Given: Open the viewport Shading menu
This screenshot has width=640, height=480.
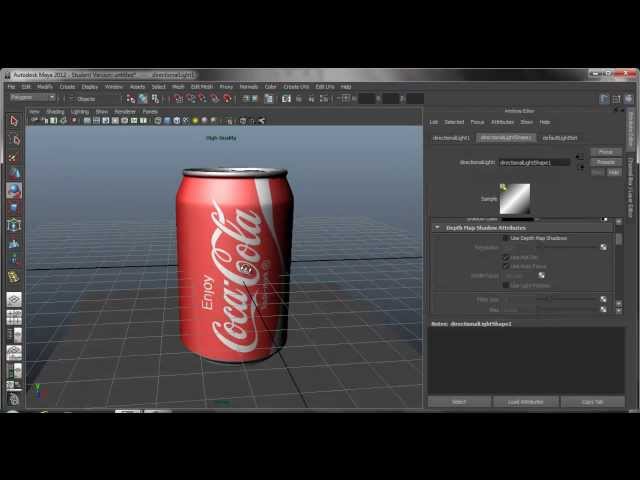Looking at the screenshot, I should (55, 111).
